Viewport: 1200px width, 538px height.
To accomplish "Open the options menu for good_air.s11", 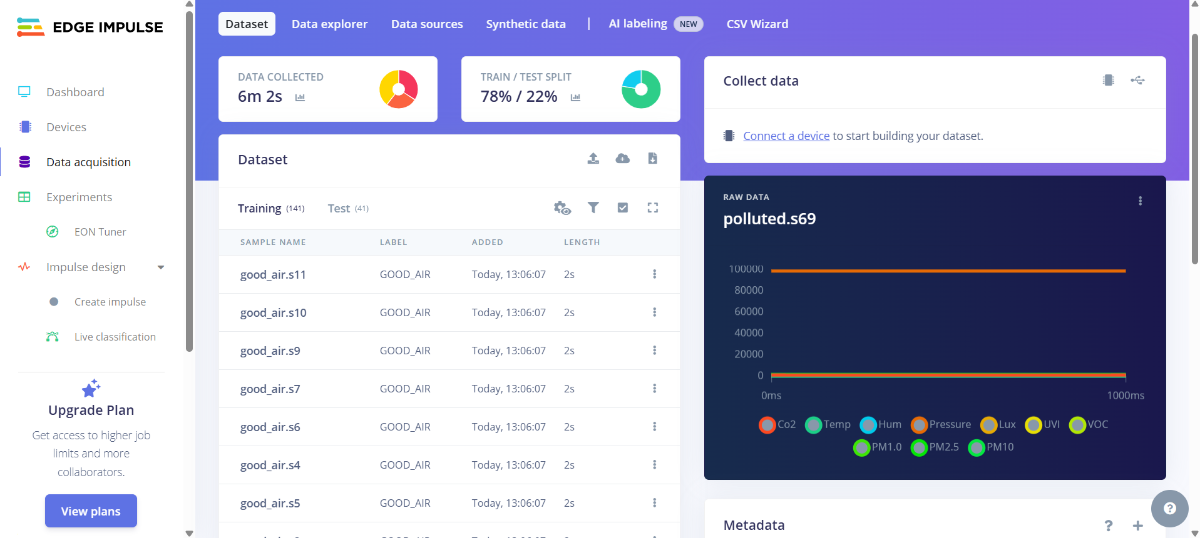I will (x=654, y=274).
